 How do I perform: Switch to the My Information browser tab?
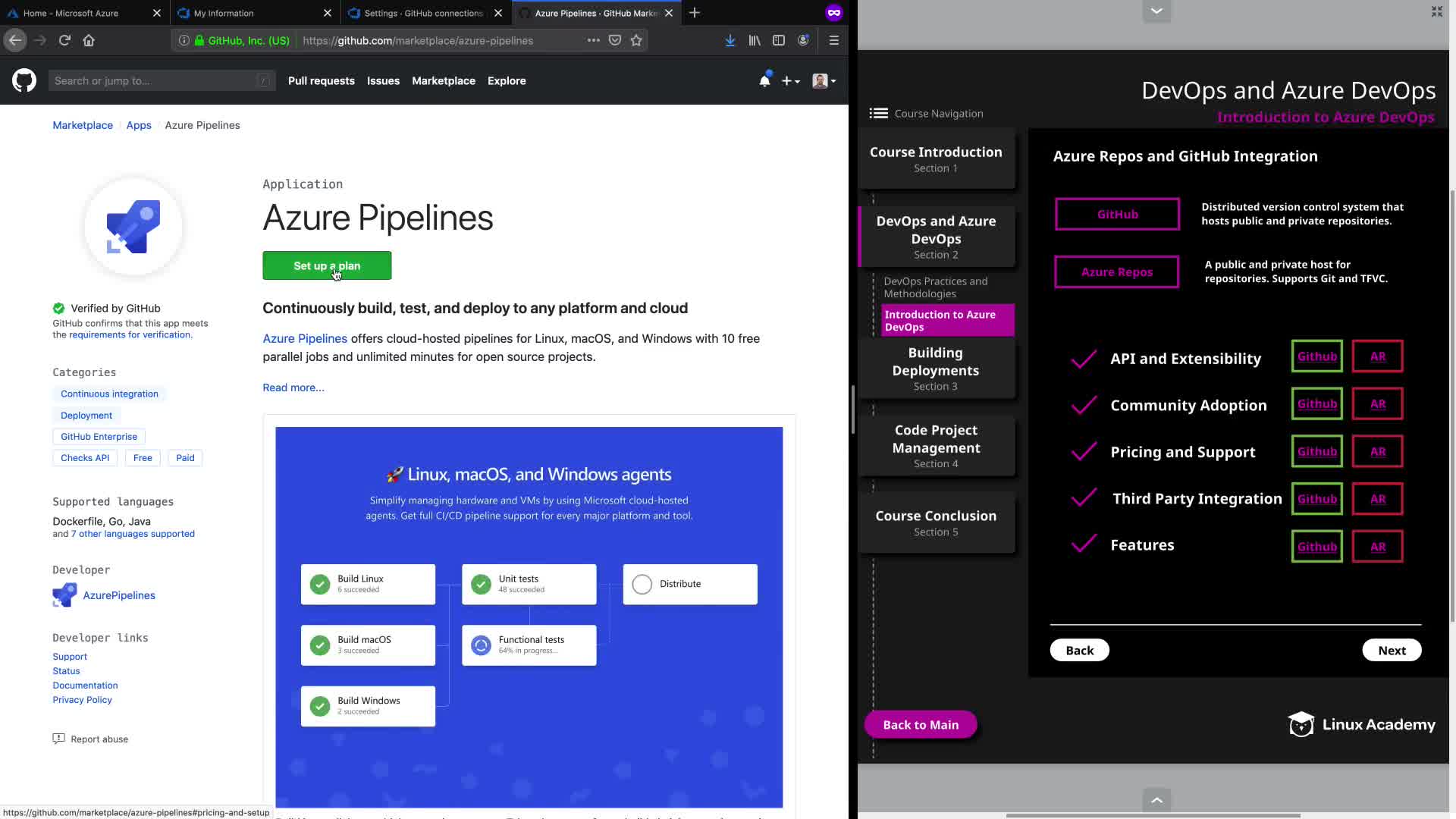pos(224,13)
